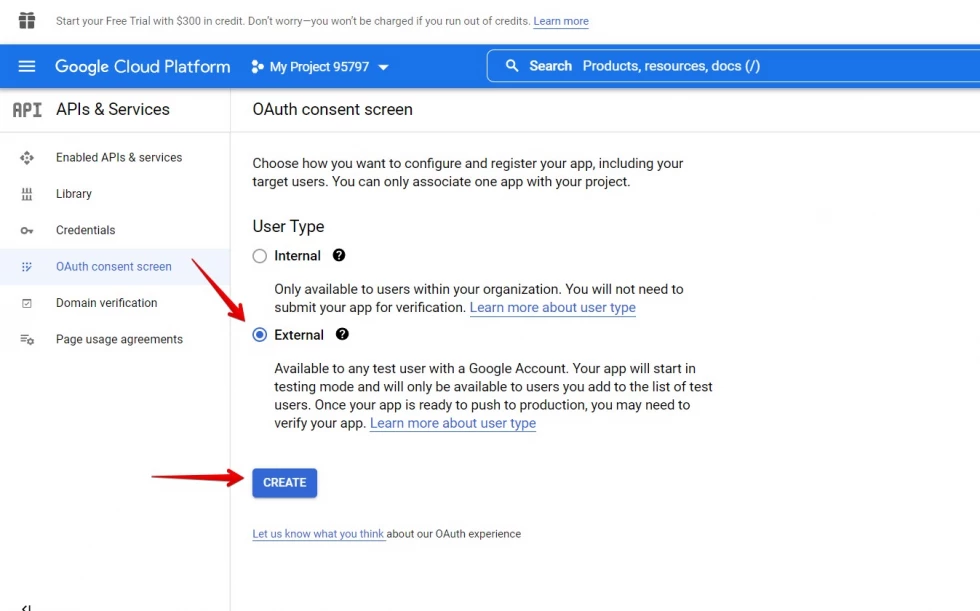Click the Google Cloud Platform logo
This screenshot has width=980, height=611.
click(x=142, y=67)
